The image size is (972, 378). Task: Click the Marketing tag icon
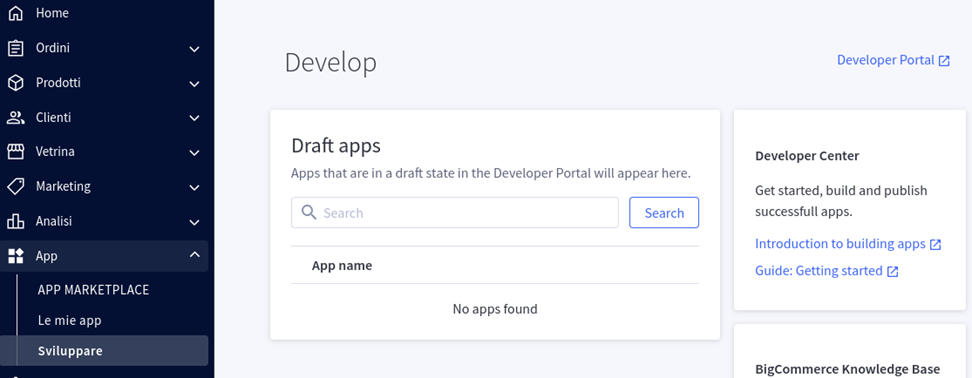[x=15, y=187]
